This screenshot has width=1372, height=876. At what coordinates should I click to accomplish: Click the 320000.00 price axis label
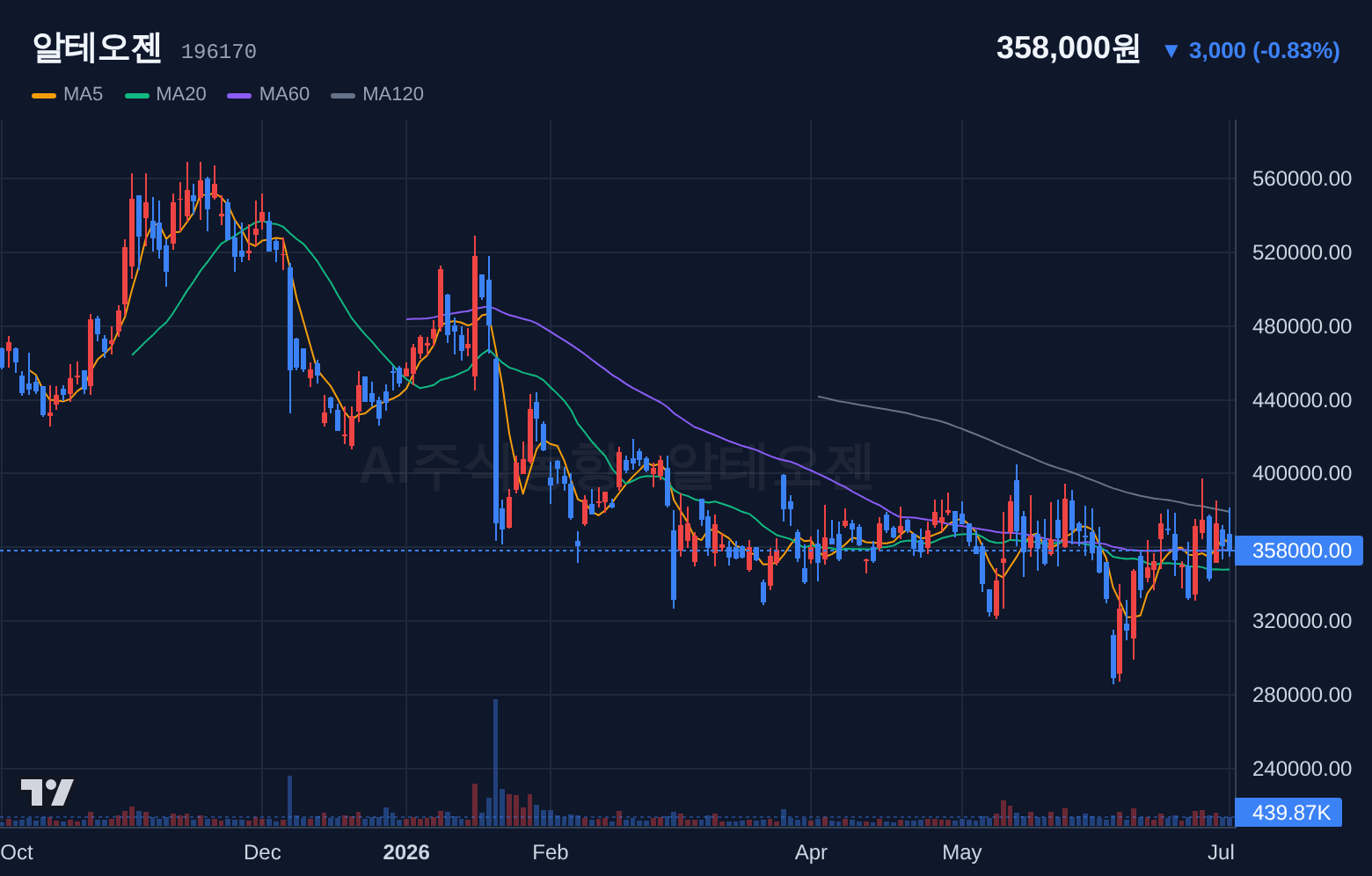pyautogui.click(x=1302, y=621)
